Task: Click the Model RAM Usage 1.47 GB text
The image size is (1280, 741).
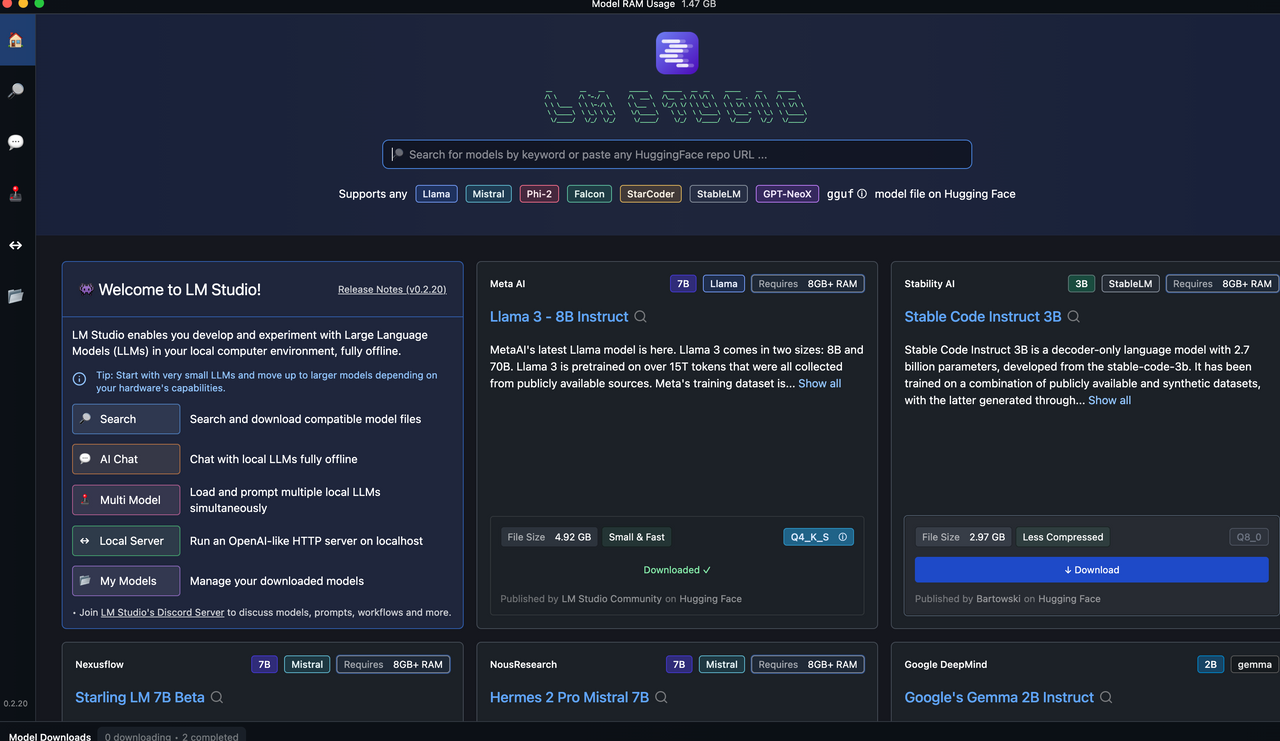Action: click(654, 4)
